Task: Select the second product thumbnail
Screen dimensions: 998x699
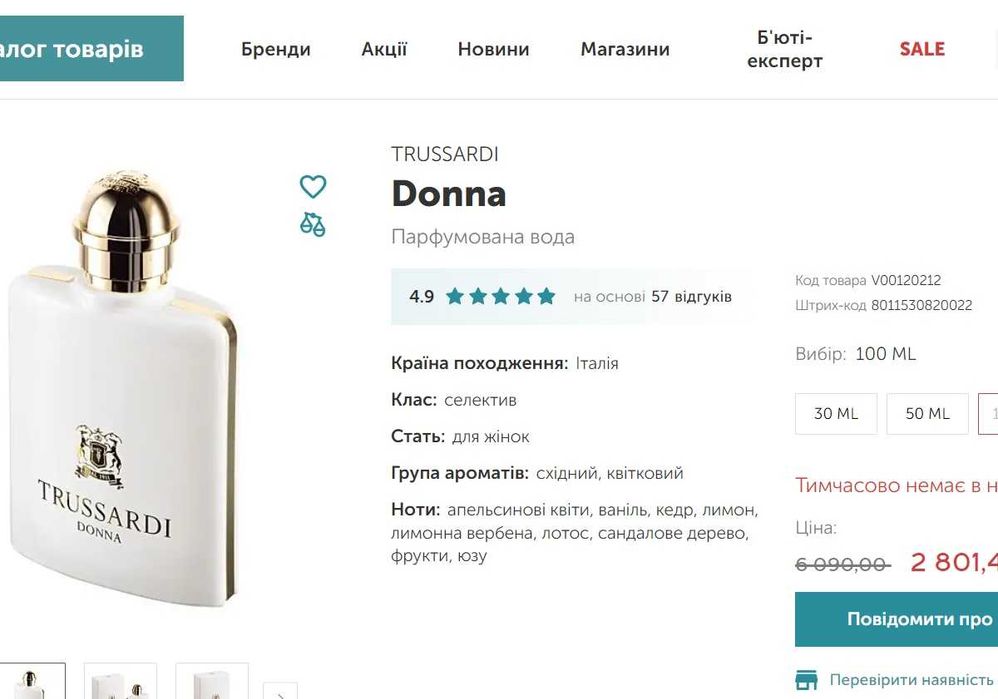Action: coord(120,681)
